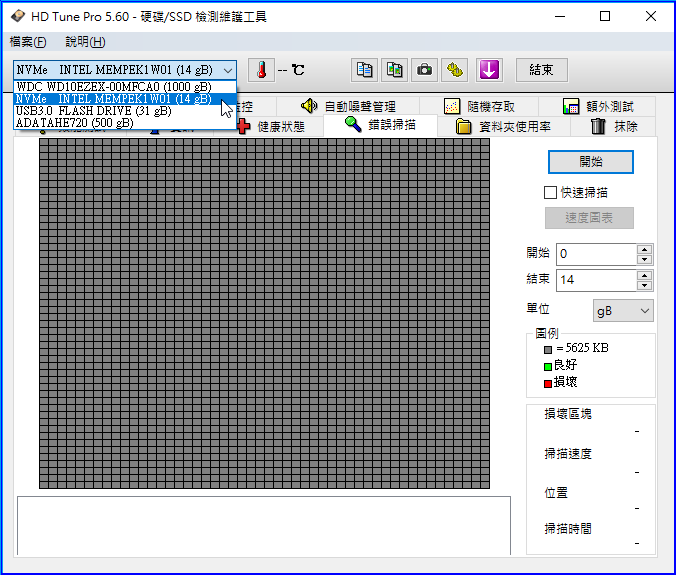
Task: Click the green 良好 legend swatch
Action: (x=548, y=367)
